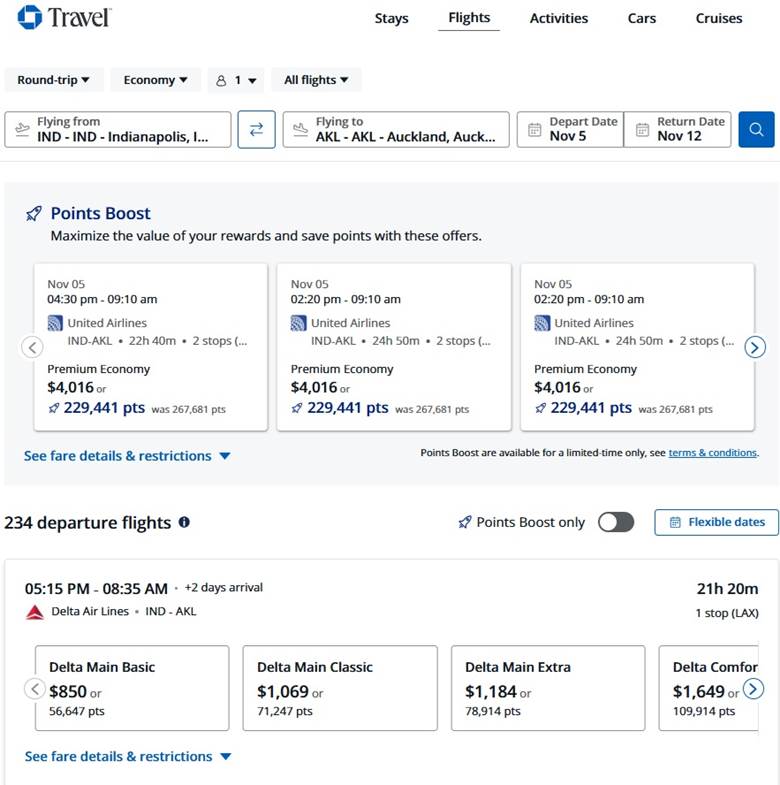Click the swap origin and destination icon

click(x=256, y=129)
